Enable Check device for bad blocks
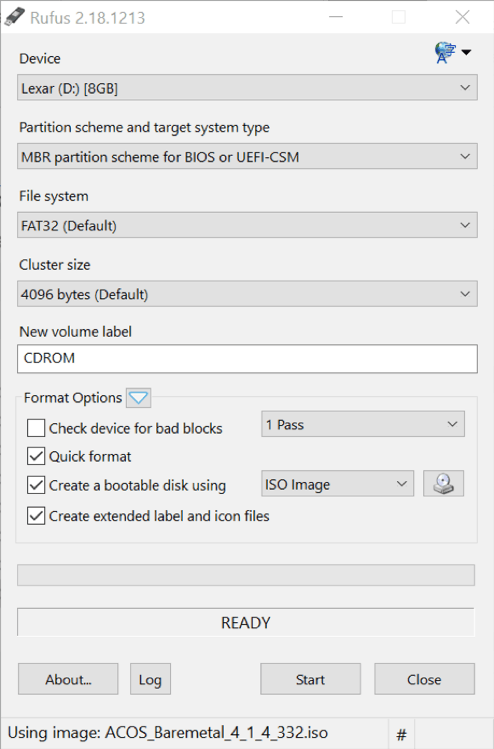The image size is (494, 749). point(36,428)
